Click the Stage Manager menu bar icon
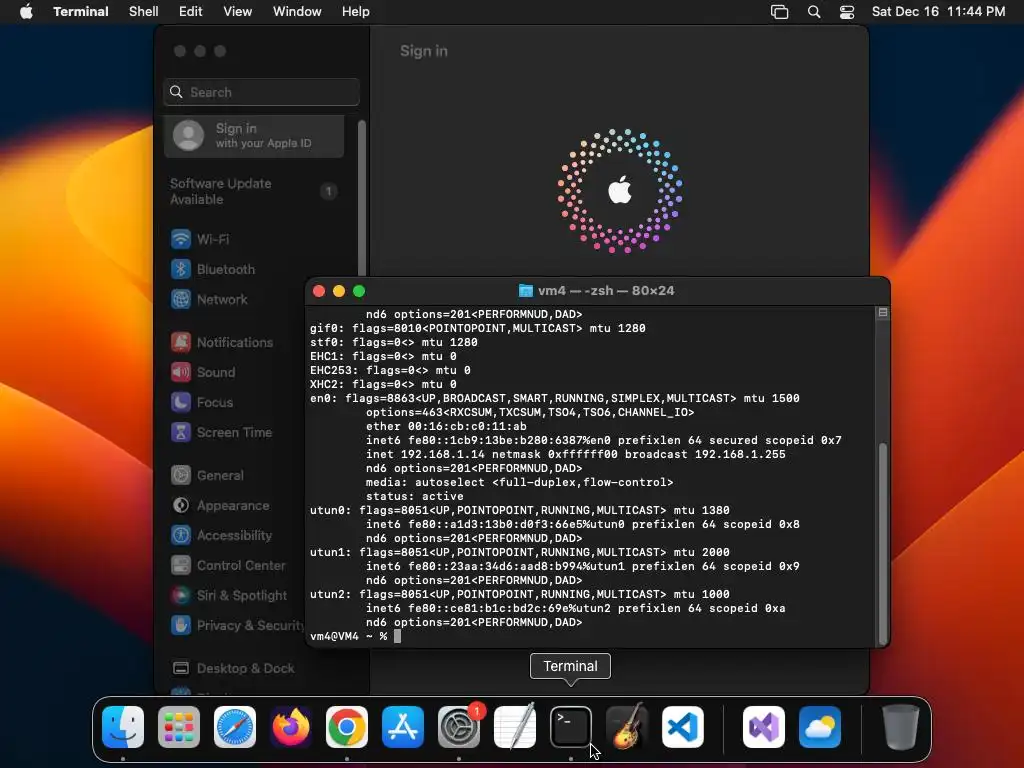Image resolution: width=1024 pixels, height=768 pixels. pos(780,12)
